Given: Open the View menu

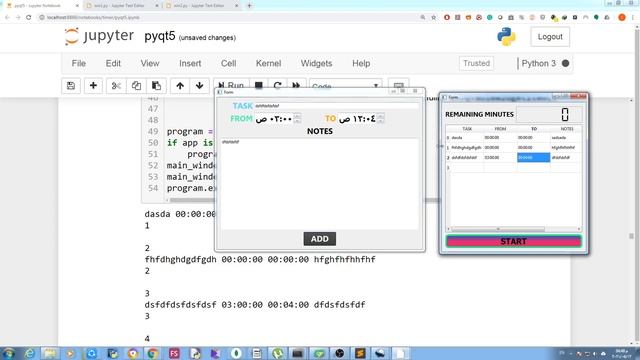Looking at the screenshot, I should pyautogui.click(x=150, y=64).
